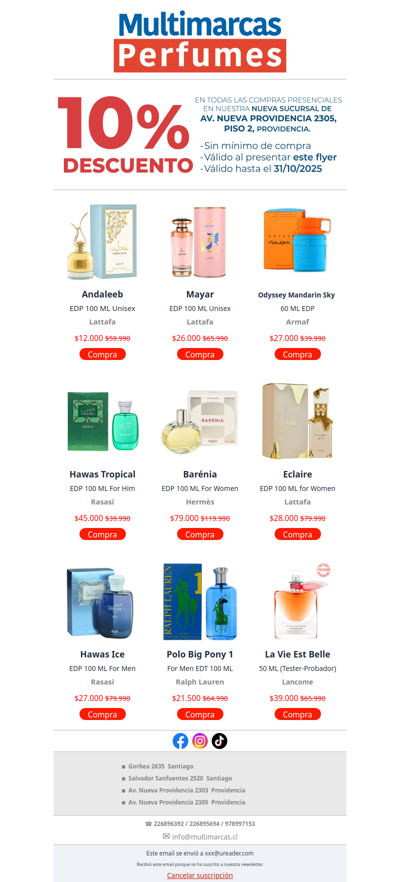Viewport: 400px width, 882px height.
Task: Open the Facebook social icon
Action: pos(180,741)
